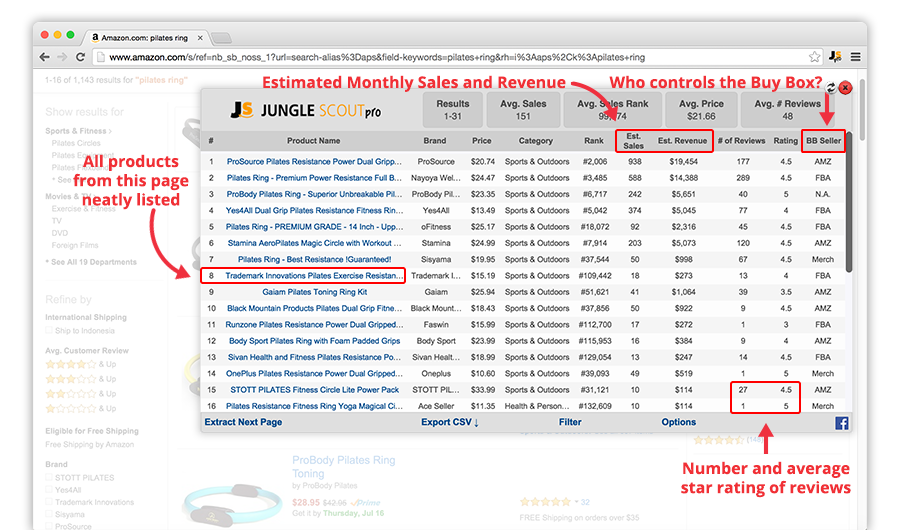900x530 pixels.
Task: Open Jungle Scout extension icon in toolbar
Action: coord(836,56)
